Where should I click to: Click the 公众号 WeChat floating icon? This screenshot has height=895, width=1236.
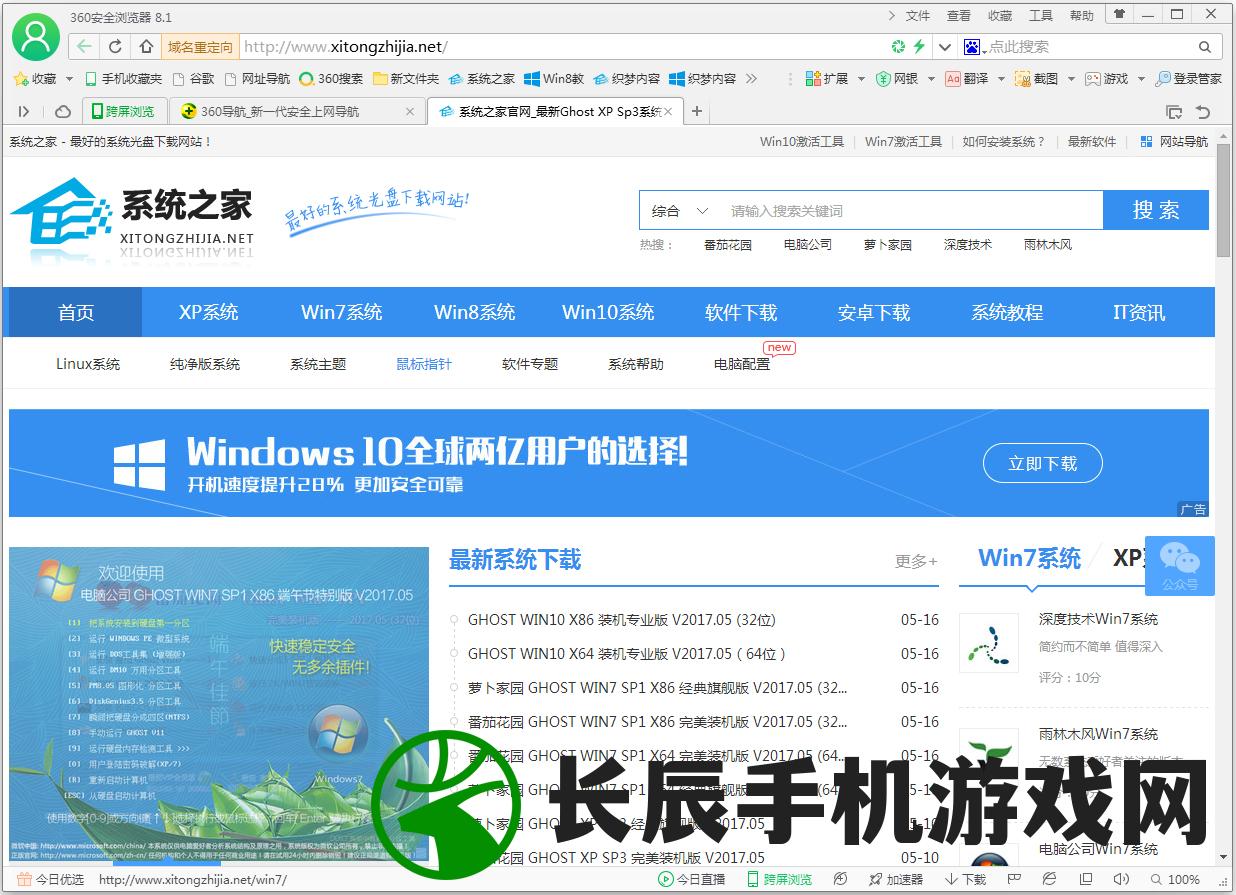coord(1180,566)
